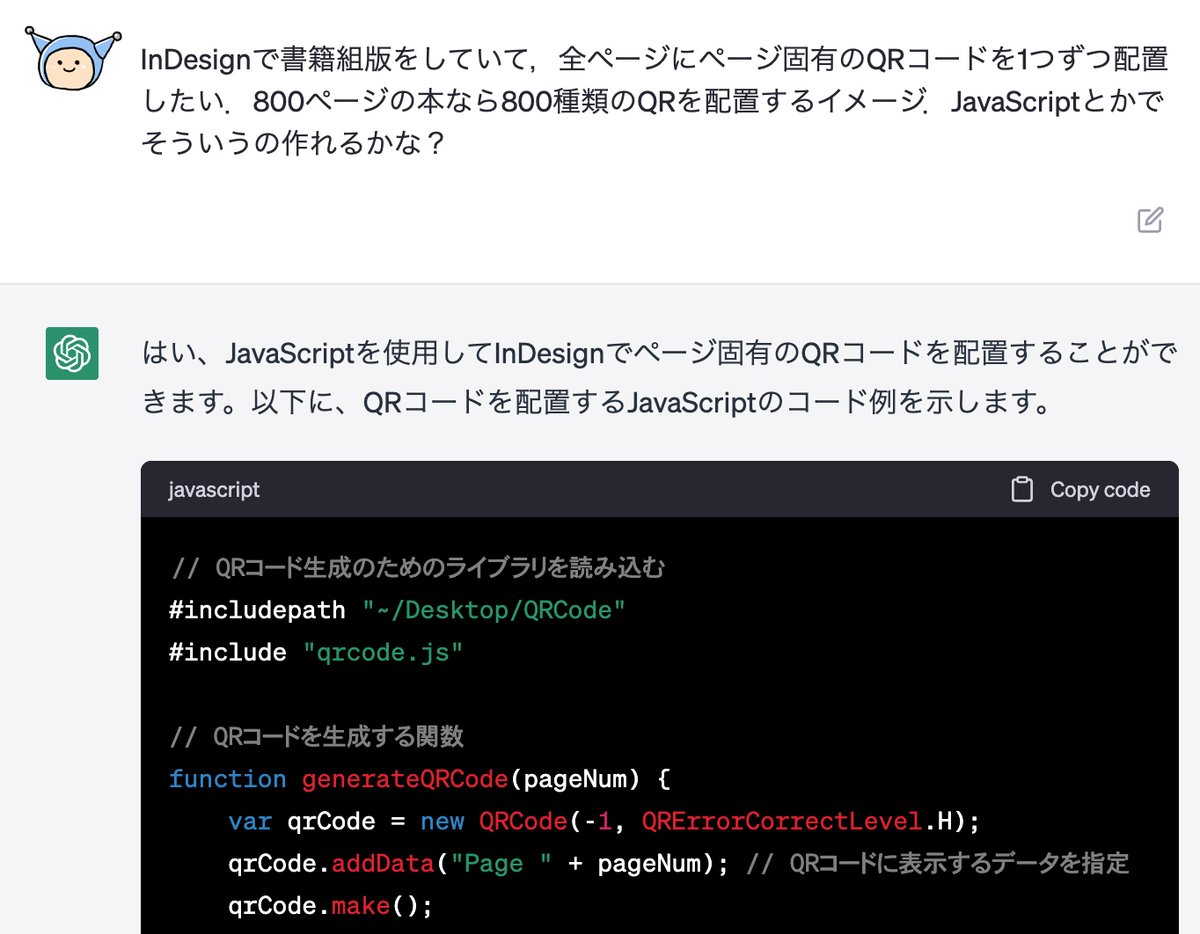This screenshot has height=934, width=1200.
Task: Click the user question starting with InDesign
Action: tap(654, 101)
